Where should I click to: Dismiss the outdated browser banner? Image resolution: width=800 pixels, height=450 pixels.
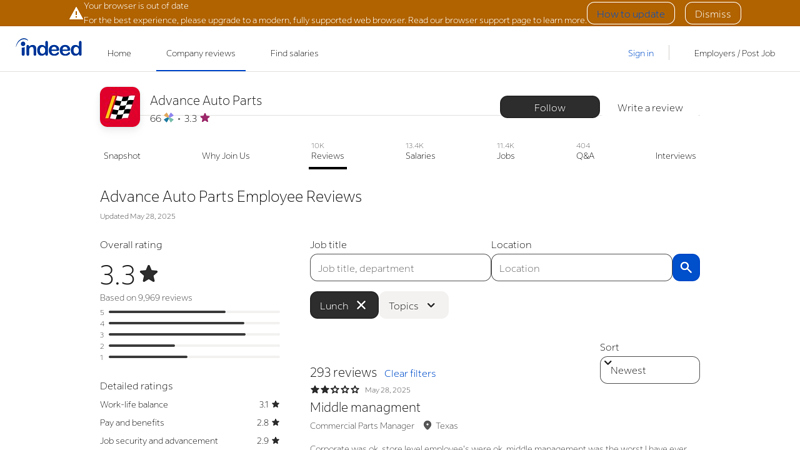click(x=713, y=14)
